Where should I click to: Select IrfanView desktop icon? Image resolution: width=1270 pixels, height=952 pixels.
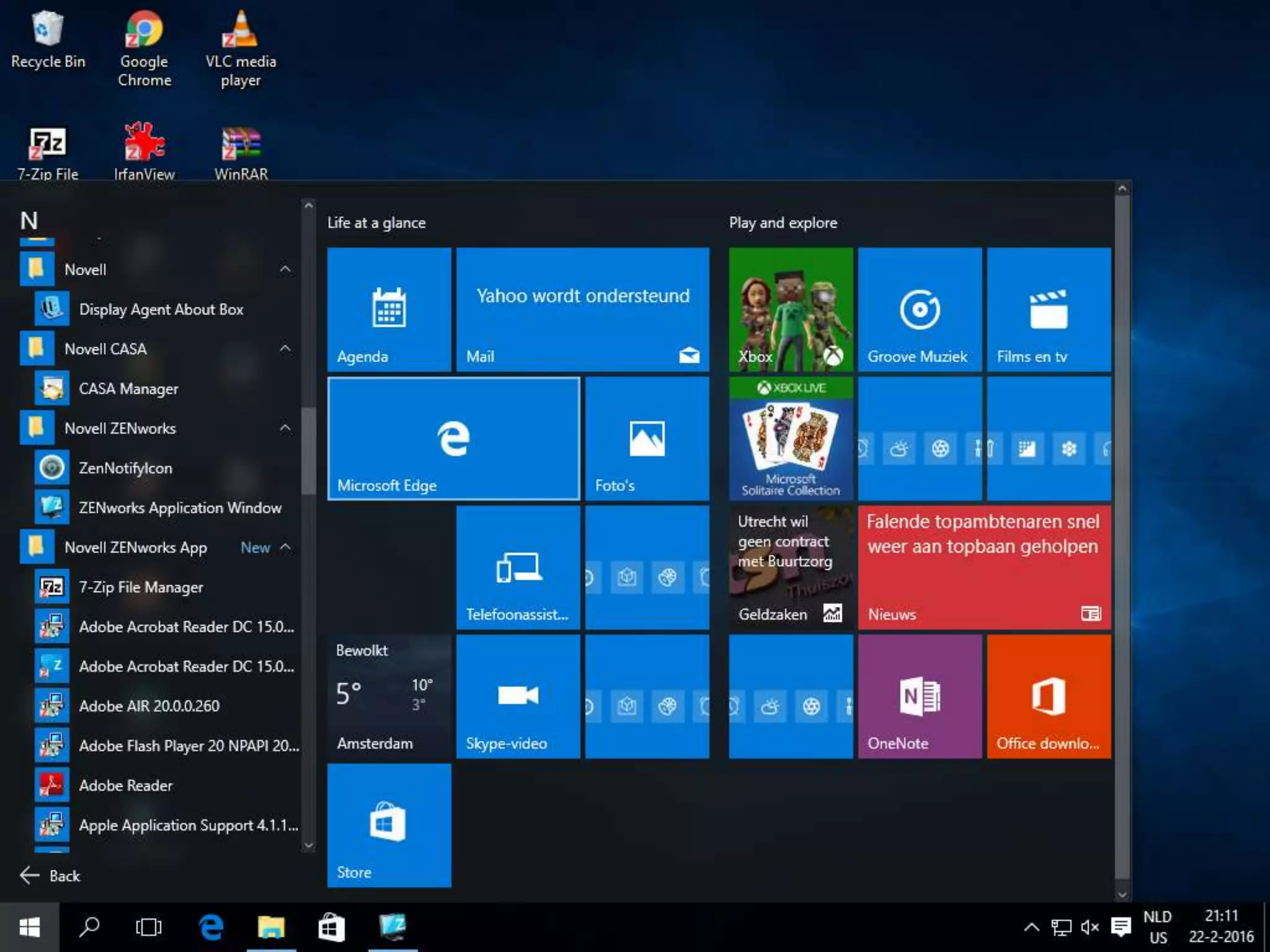(144, 152)
